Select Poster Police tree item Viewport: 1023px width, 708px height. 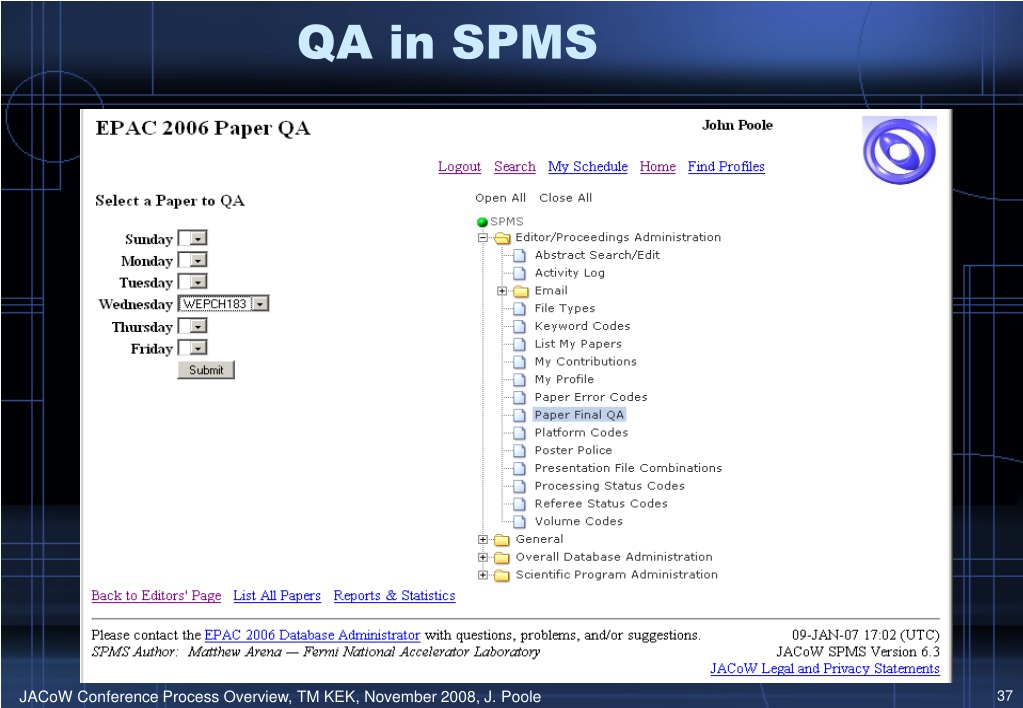coord(573,450)
